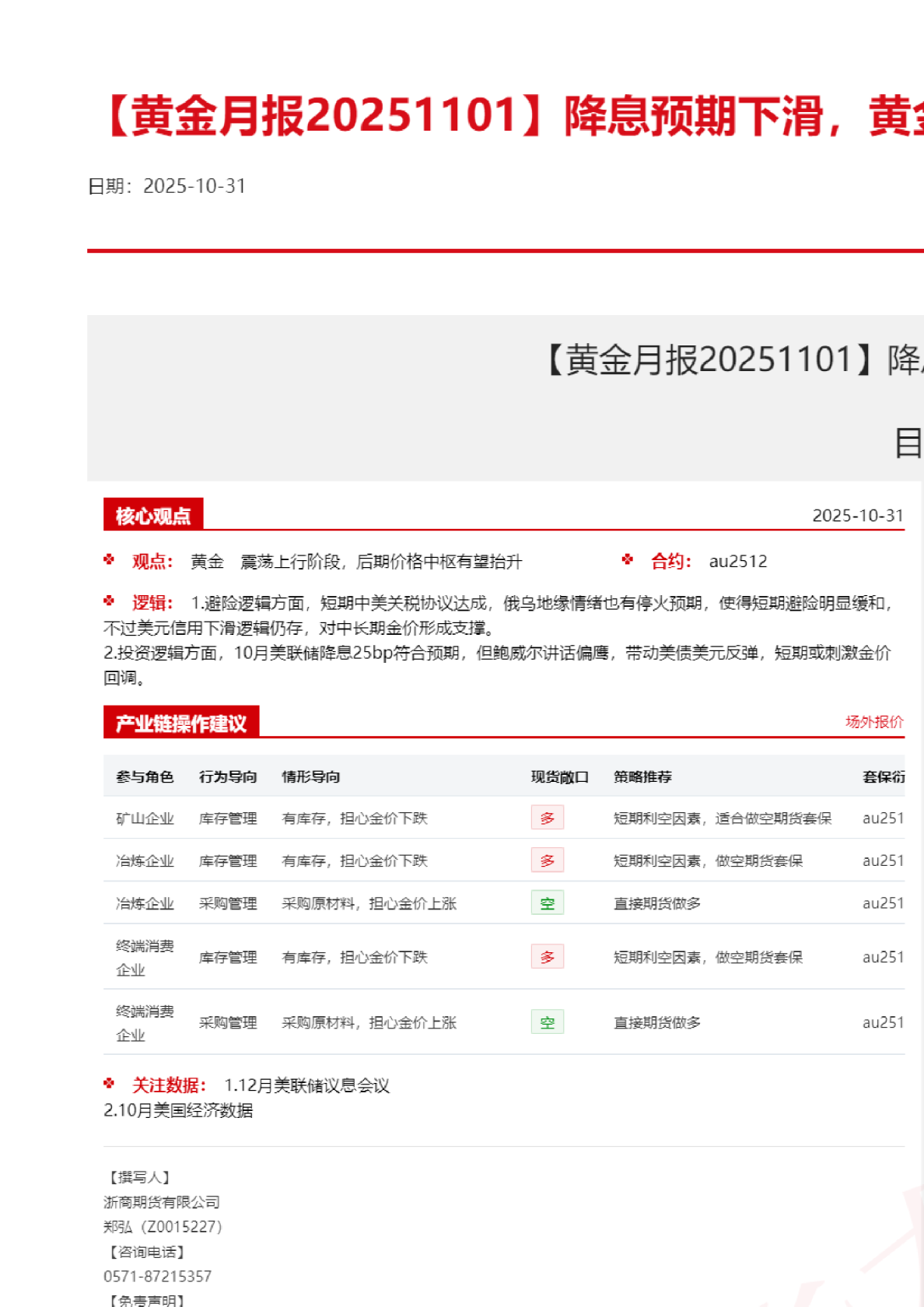The width and height of the screenshot is (924, 1307).
Task: Click the red bullet icon before 合约
Action: pos(628,559)
